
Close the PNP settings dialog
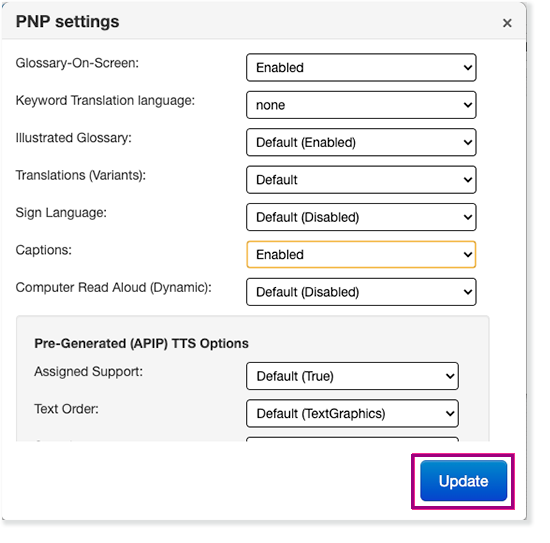click(507, 23)
